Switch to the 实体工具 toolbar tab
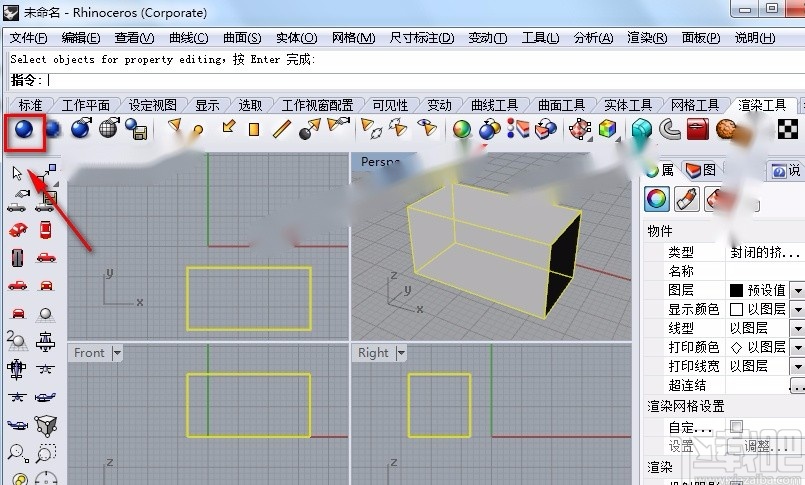The image size is (805, 485). (x=628, y=105)
